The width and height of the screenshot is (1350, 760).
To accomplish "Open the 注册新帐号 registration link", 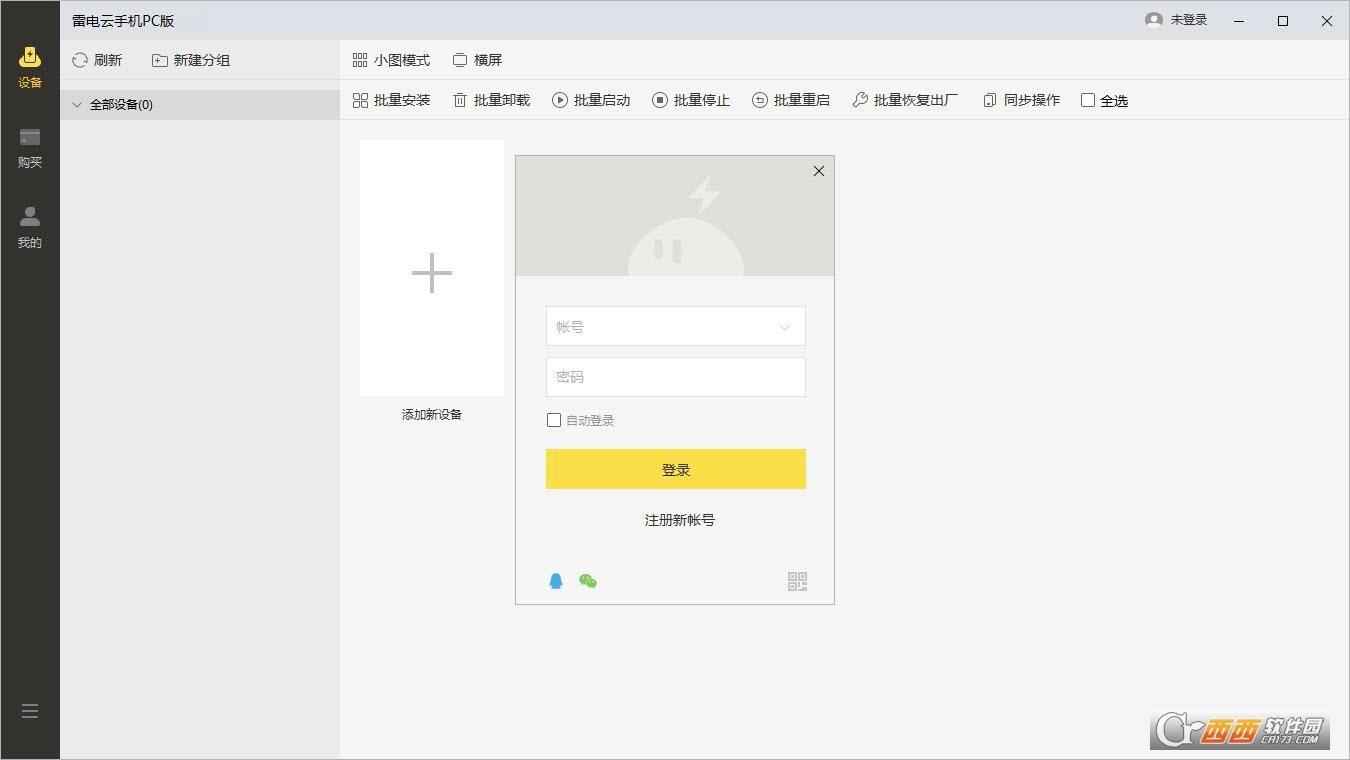I will coord(678,520).
